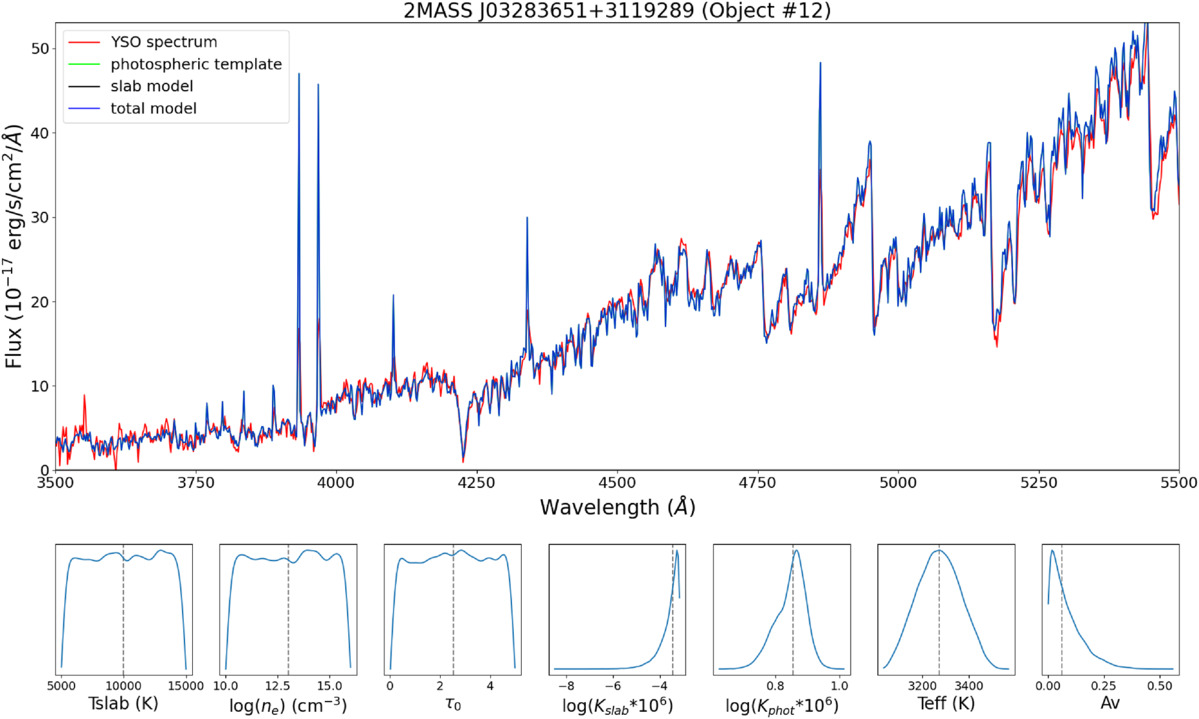This screenshot has height=719, width=1199.
Task: Click the "log(ne) (cm⁻³)" panel label
Action: pos(288,704)
